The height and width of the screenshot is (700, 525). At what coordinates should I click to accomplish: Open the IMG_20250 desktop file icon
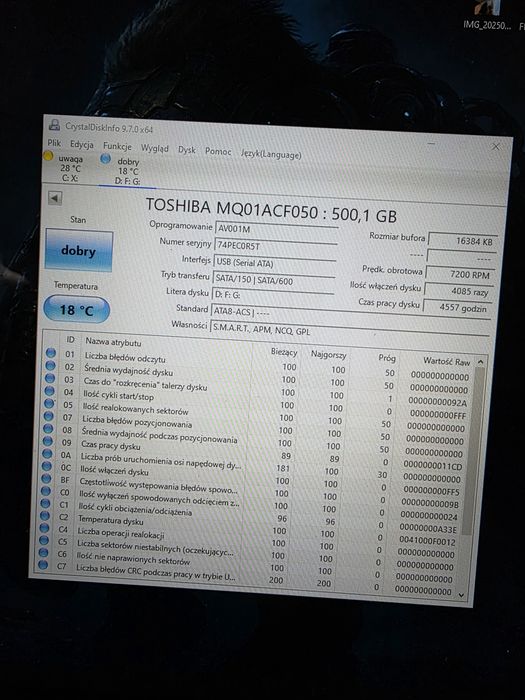coord(487,16)
